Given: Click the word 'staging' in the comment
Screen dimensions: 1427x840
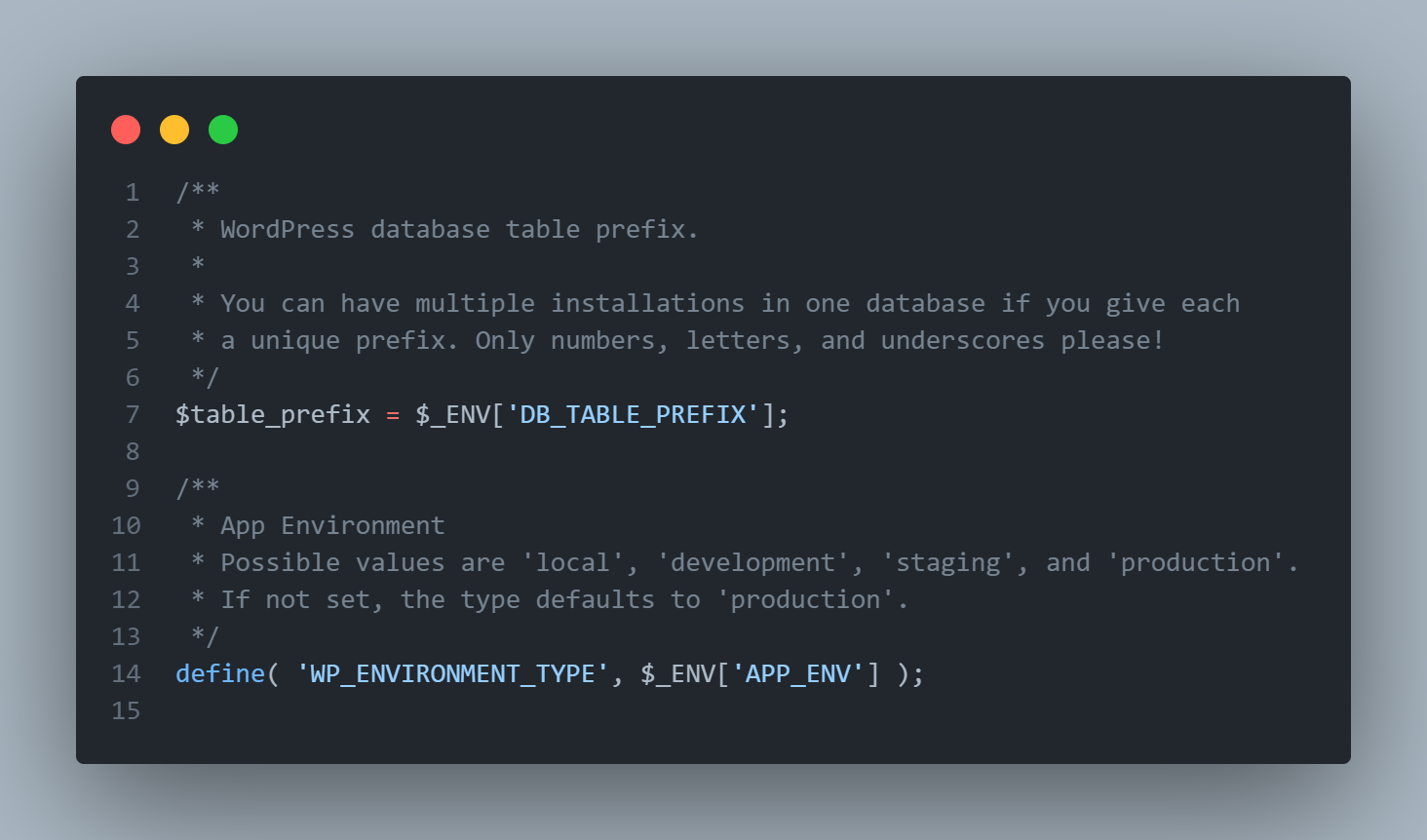Looking at the screenshot, I should coord(948,563).
